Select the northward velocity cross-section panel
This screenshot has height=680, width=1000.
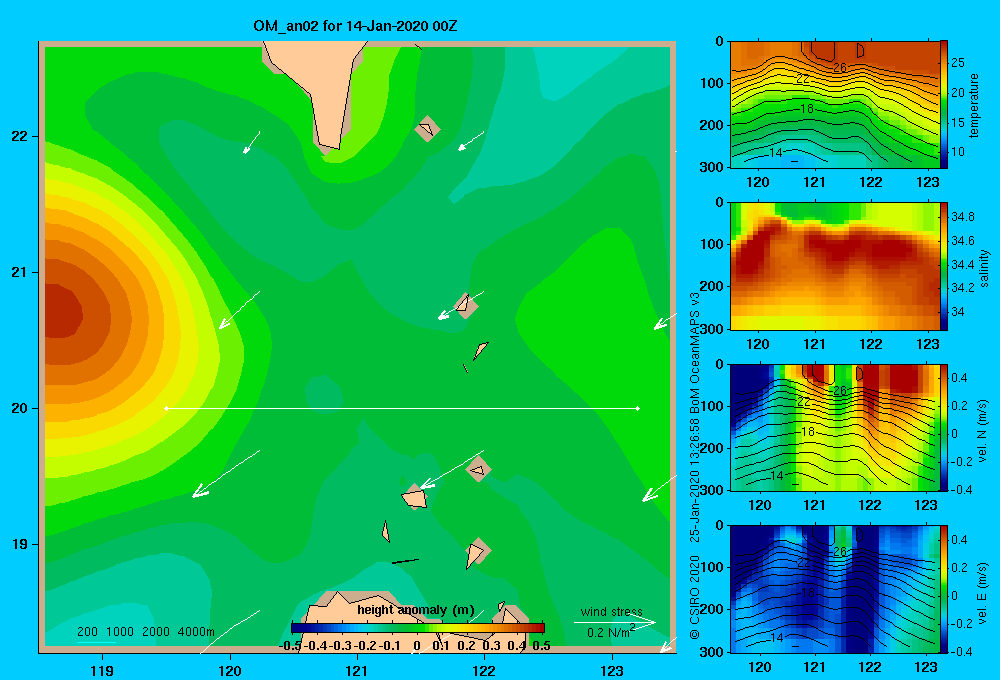pyautogui.click(x=835, y=427)
